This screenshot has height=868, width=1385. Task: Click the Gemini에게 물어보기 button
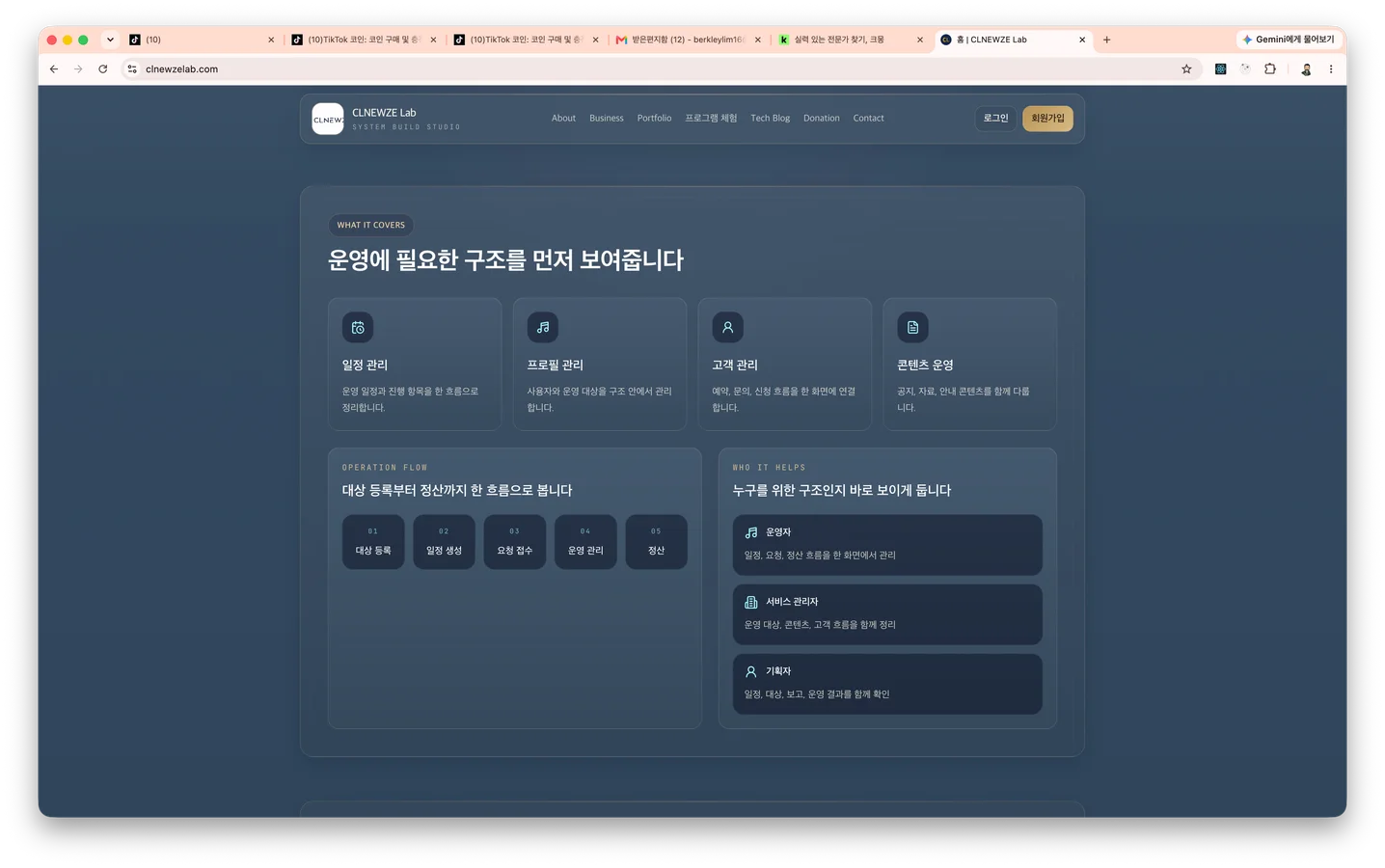(1288, 40)
